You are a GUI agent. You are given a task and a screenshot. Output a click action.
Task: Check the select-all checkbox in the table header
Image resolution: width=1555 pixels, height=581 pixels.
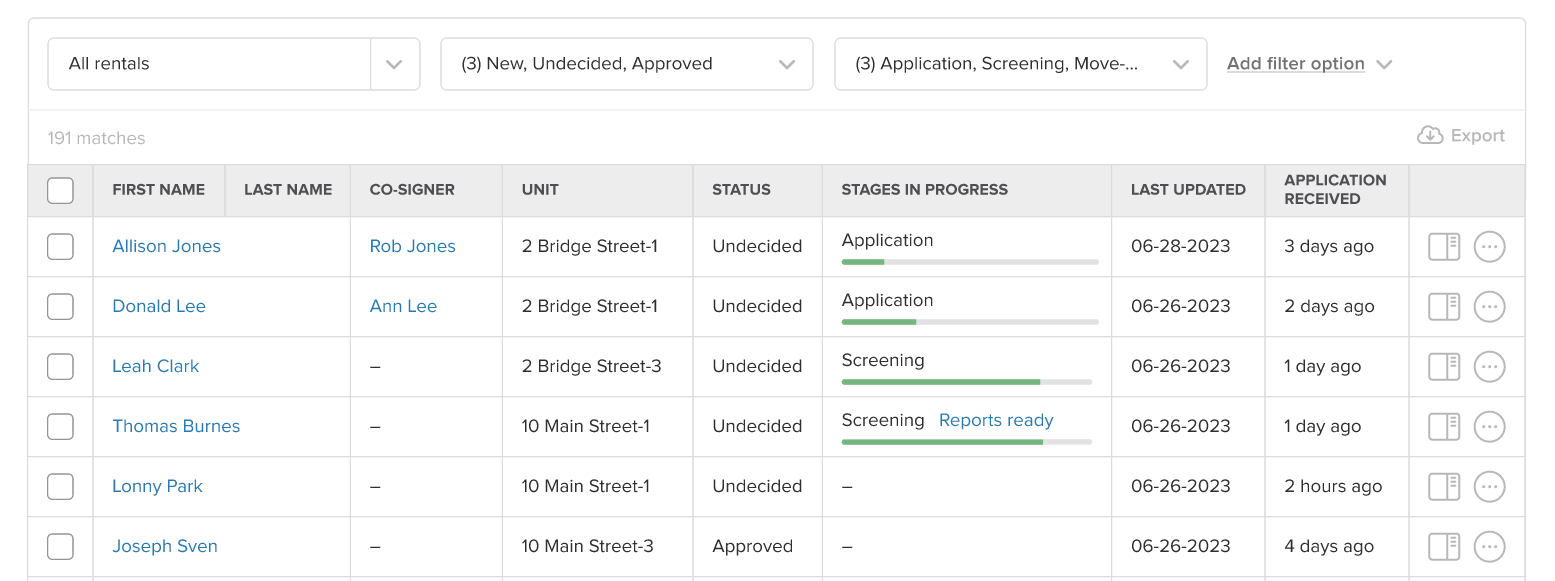pyautogui.click(x=60, y=190)
